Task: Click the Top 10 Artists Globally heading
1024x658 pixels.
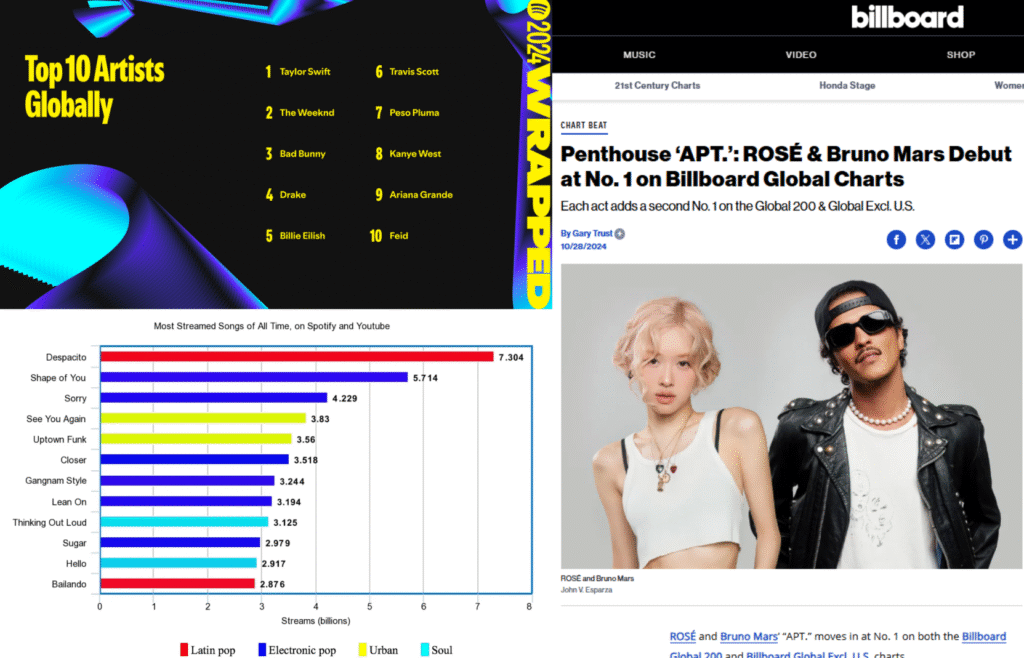Action: [x=94, y=87]
